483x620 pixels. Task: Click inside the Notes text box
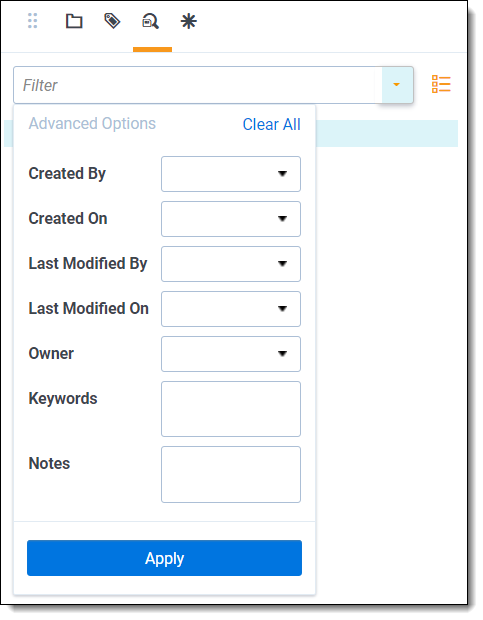pos(231,474)
